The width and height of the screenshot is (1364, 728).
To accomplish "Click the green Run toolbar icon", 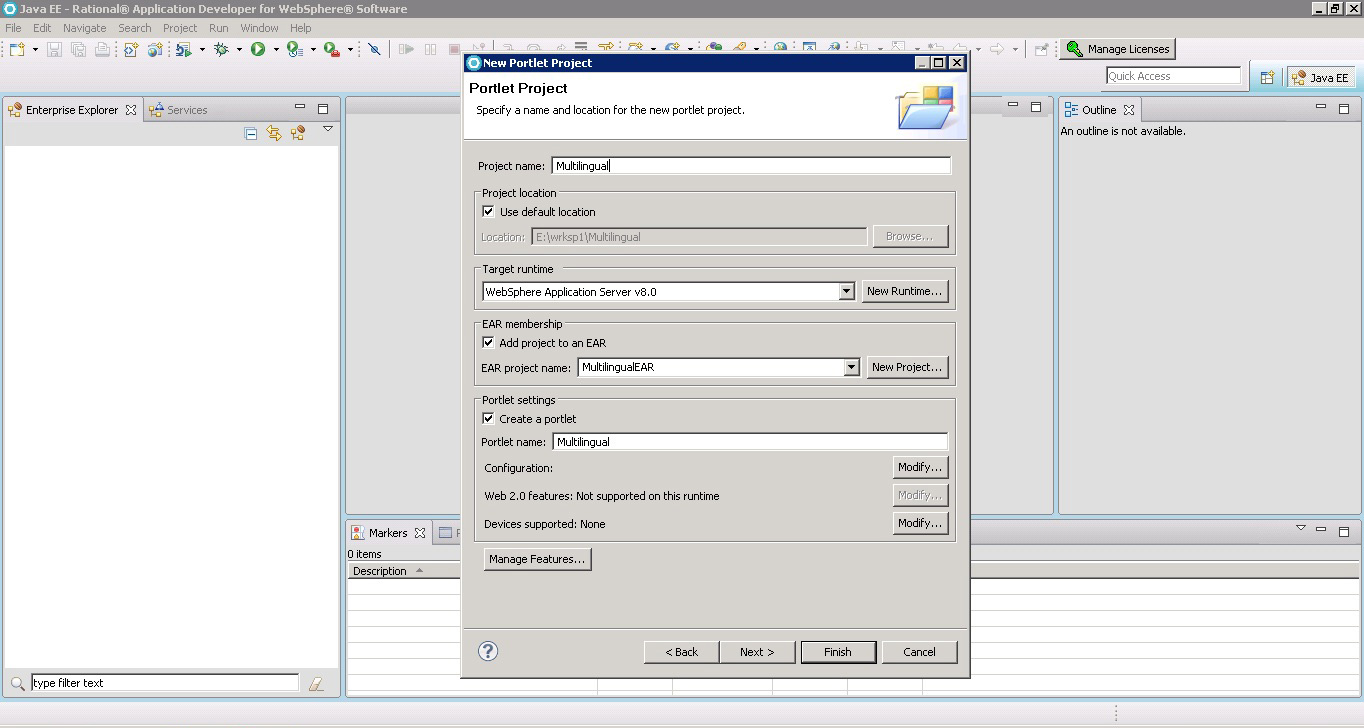I will pos(258,49).
